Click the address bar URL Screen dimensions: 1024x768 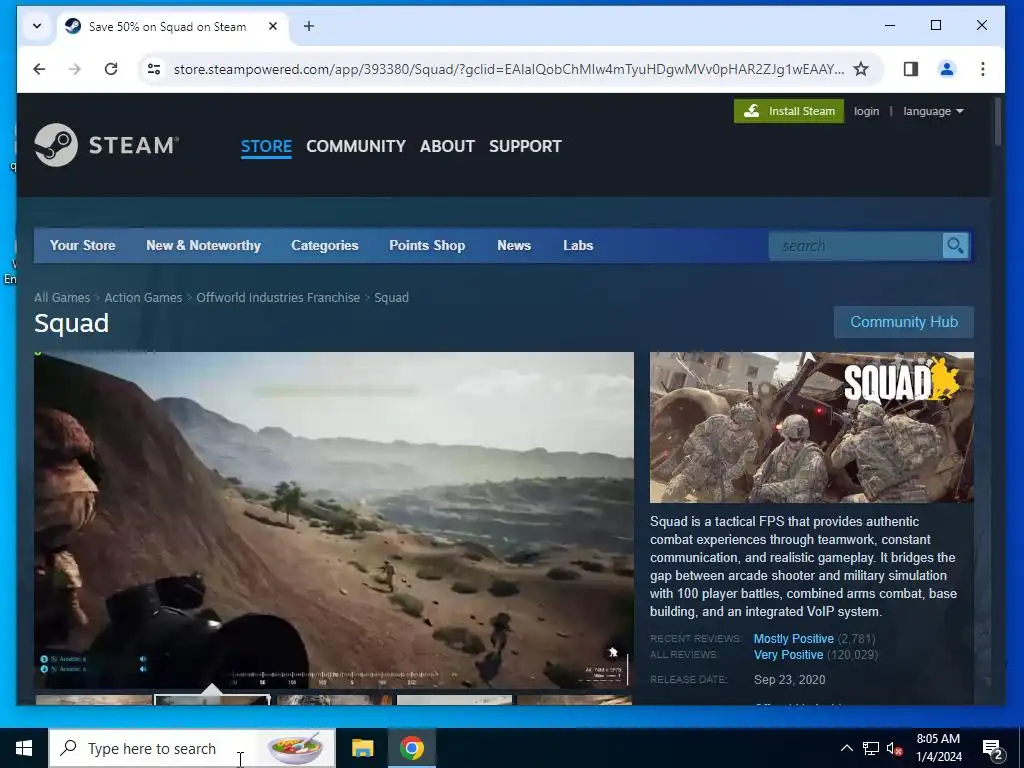click(508, 69)
